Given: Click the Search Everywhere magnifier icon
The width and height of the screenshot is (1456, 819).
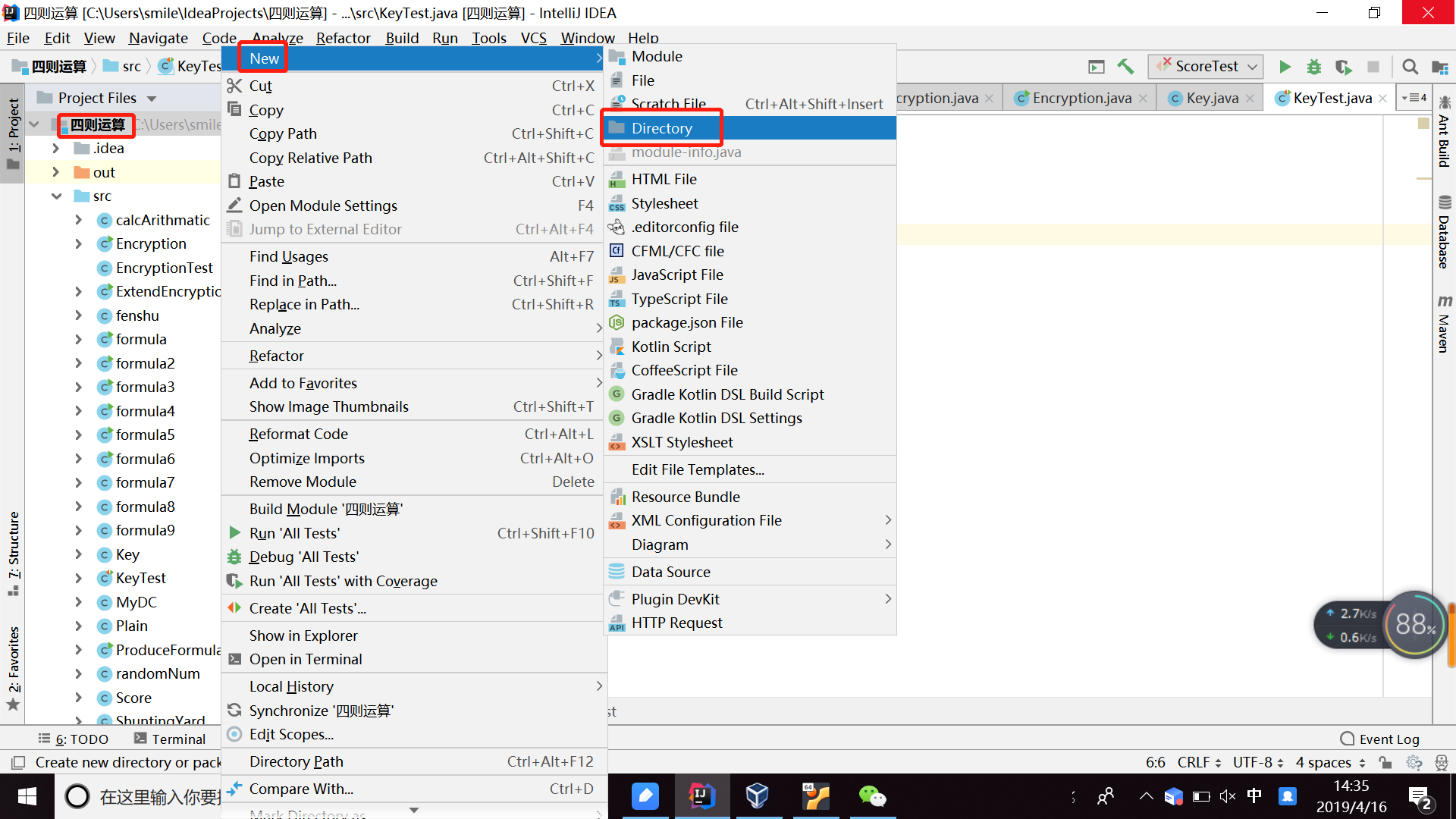Looking at the screenshot, I should (1410, 67).
